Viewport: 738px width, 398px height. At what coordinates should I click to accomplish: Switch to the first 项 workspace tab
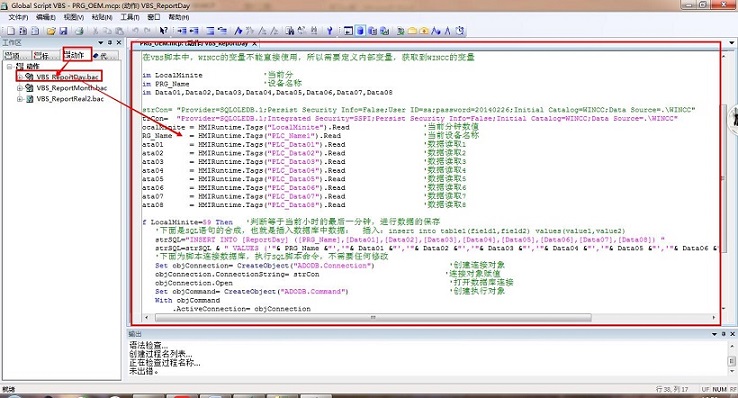point(16,56)
